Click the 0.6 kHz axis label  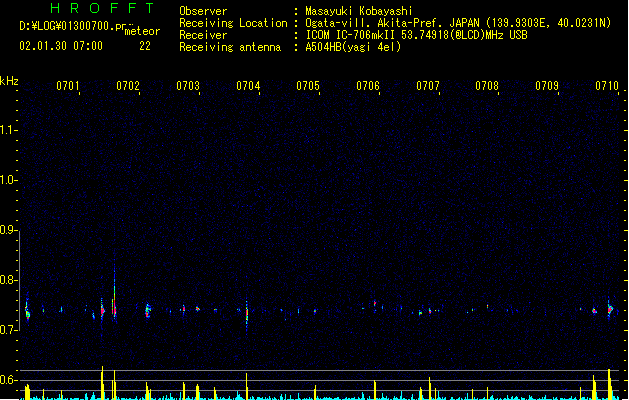8,380
